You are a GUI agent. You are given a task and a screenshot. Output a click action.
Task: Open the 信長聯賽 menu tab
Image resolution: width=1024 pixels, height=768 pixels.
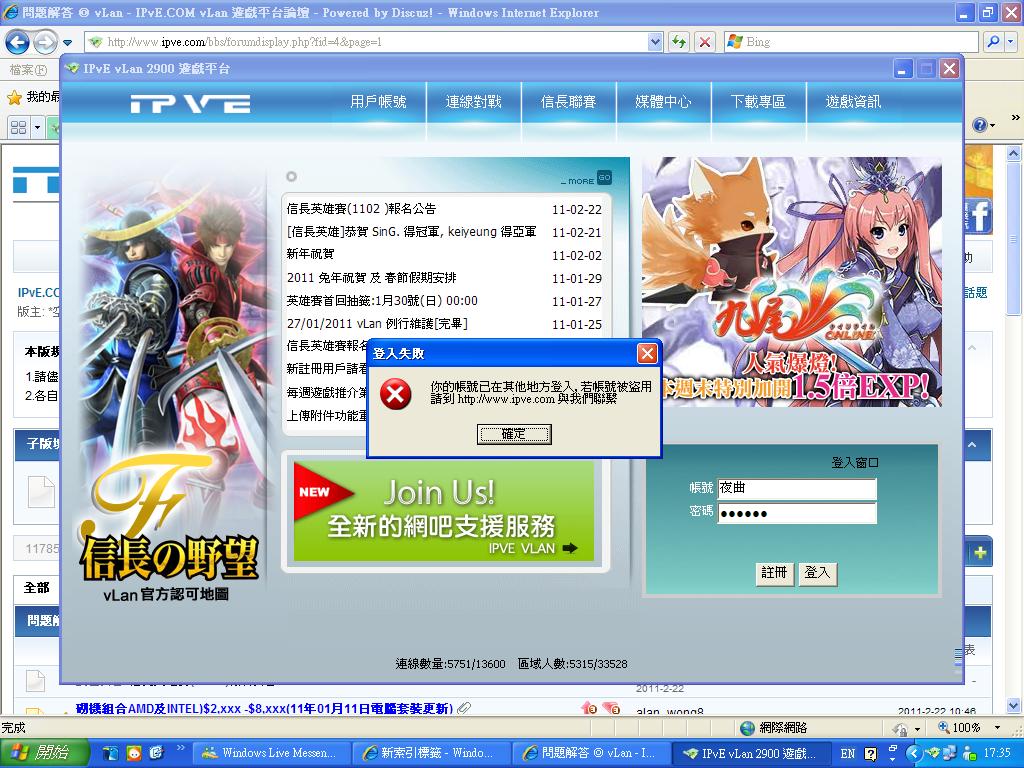[x=568, y=102]
